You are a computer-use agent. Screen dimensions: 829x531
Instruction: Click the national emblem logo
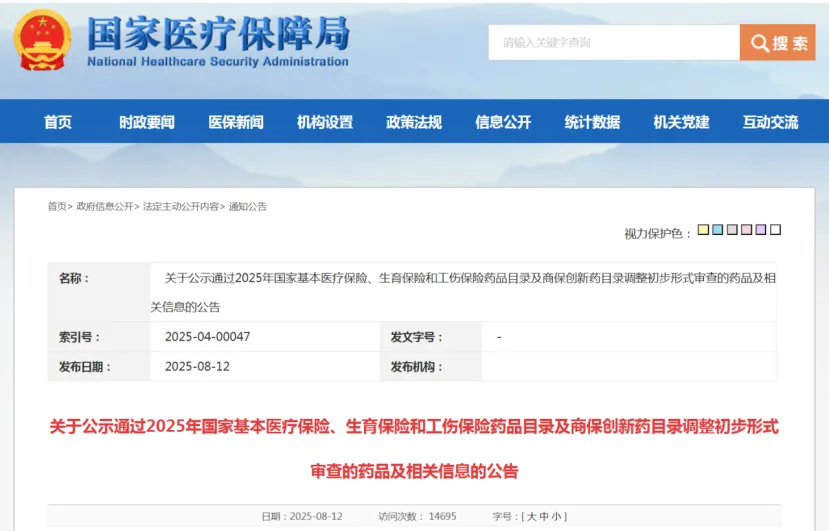coord(41,40)
